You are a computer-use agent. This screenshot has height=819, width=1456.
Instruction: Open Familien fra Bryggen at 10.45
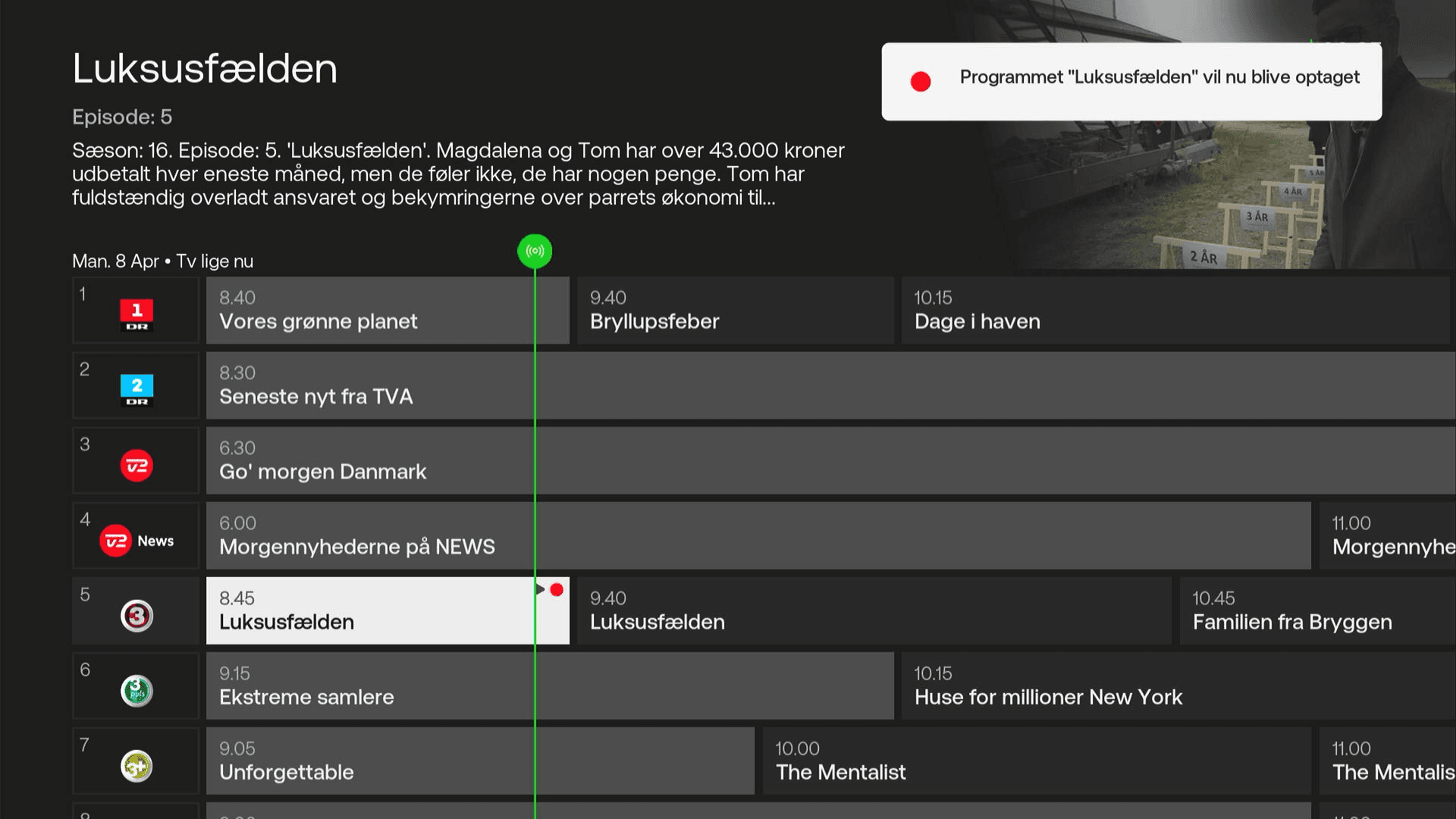click(x=1318, y=610)
